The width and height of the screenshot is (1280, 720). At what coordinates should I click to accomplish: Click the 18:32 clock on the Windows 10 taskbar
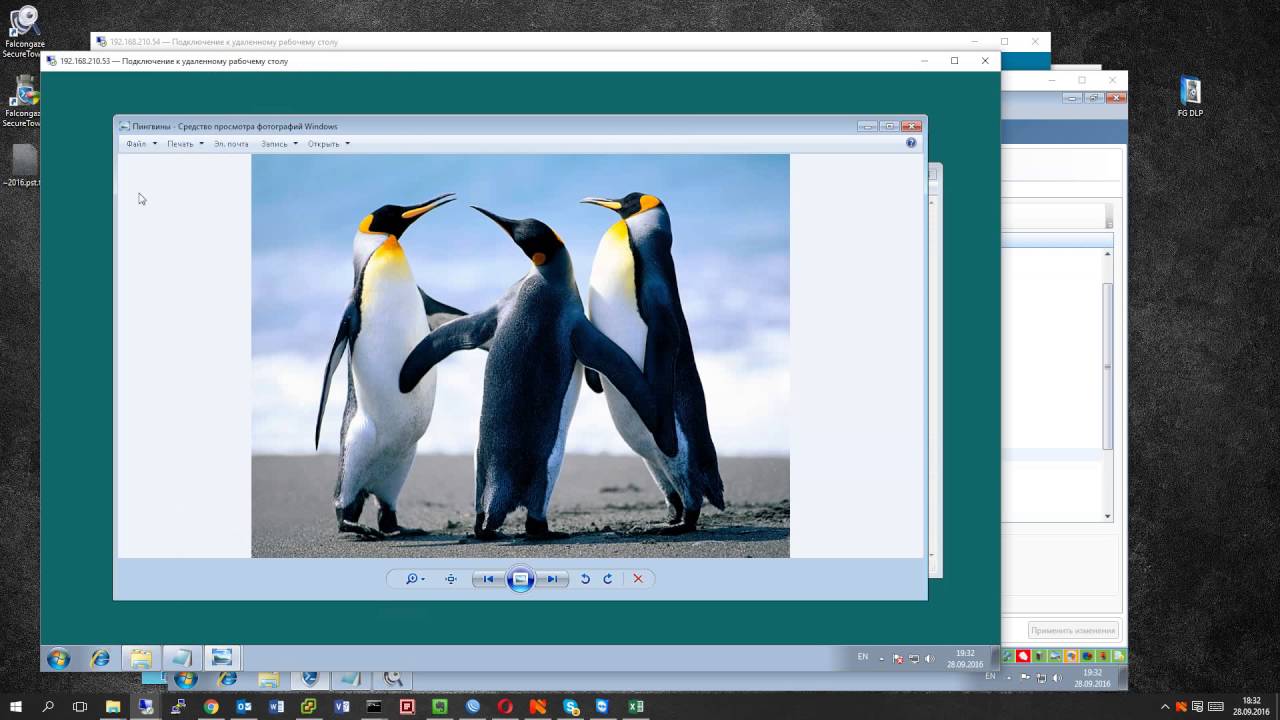pos(1251,706)
